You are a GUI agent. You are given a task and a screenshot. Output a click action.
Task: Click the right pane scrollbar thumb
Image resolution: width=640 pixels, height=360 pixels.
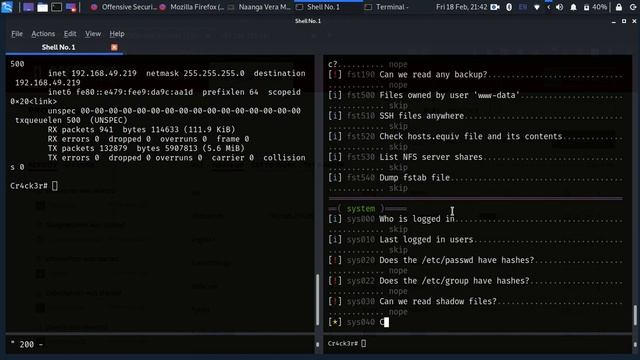[635, 315]
